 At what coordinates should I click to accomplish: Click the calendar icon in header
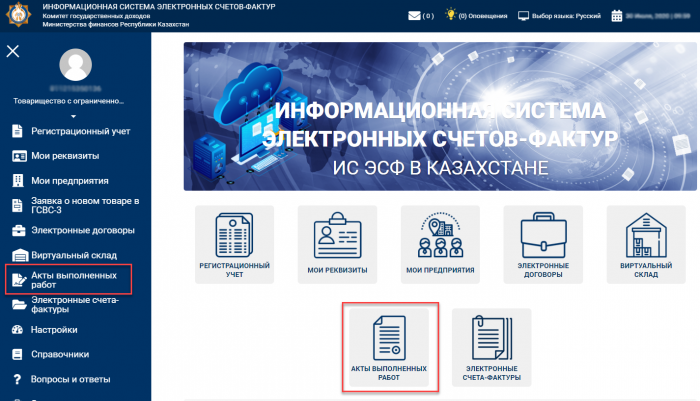[617, 16]
